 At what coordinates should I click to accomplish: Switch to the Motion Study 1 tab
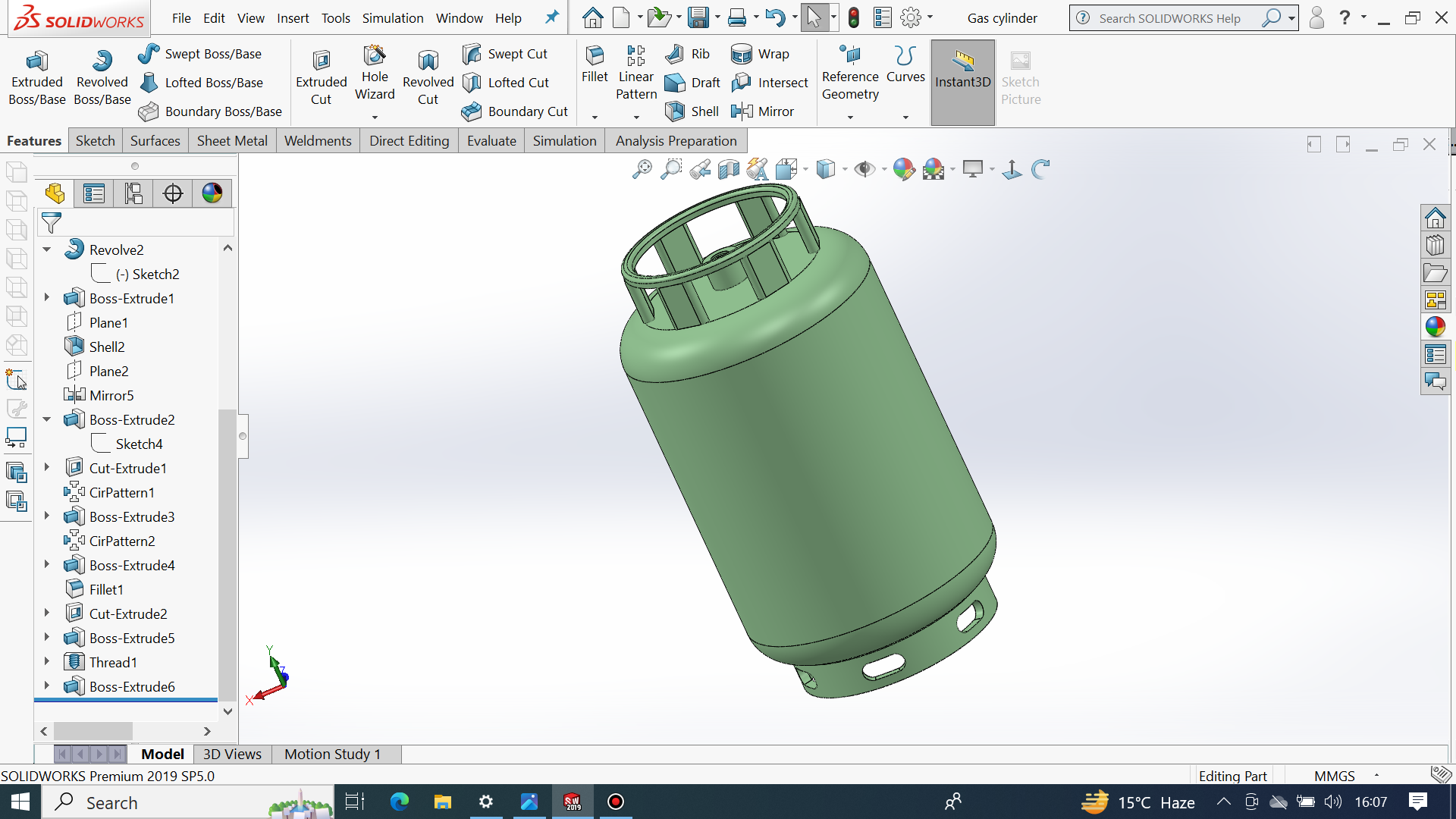click(332, 754)
